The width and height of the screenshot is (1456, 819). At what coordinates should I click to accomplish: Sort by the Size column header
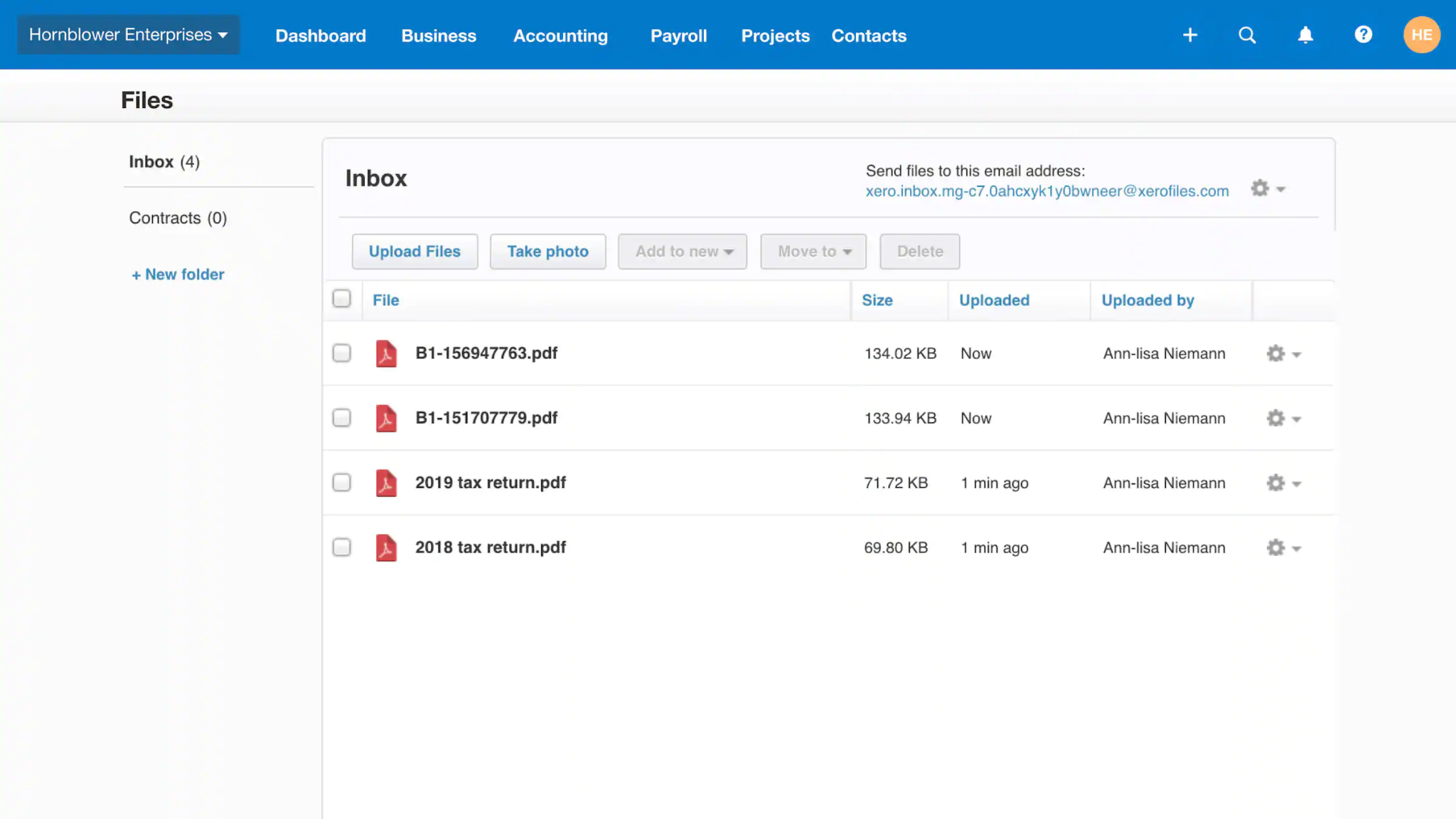(x=877, y=300)
